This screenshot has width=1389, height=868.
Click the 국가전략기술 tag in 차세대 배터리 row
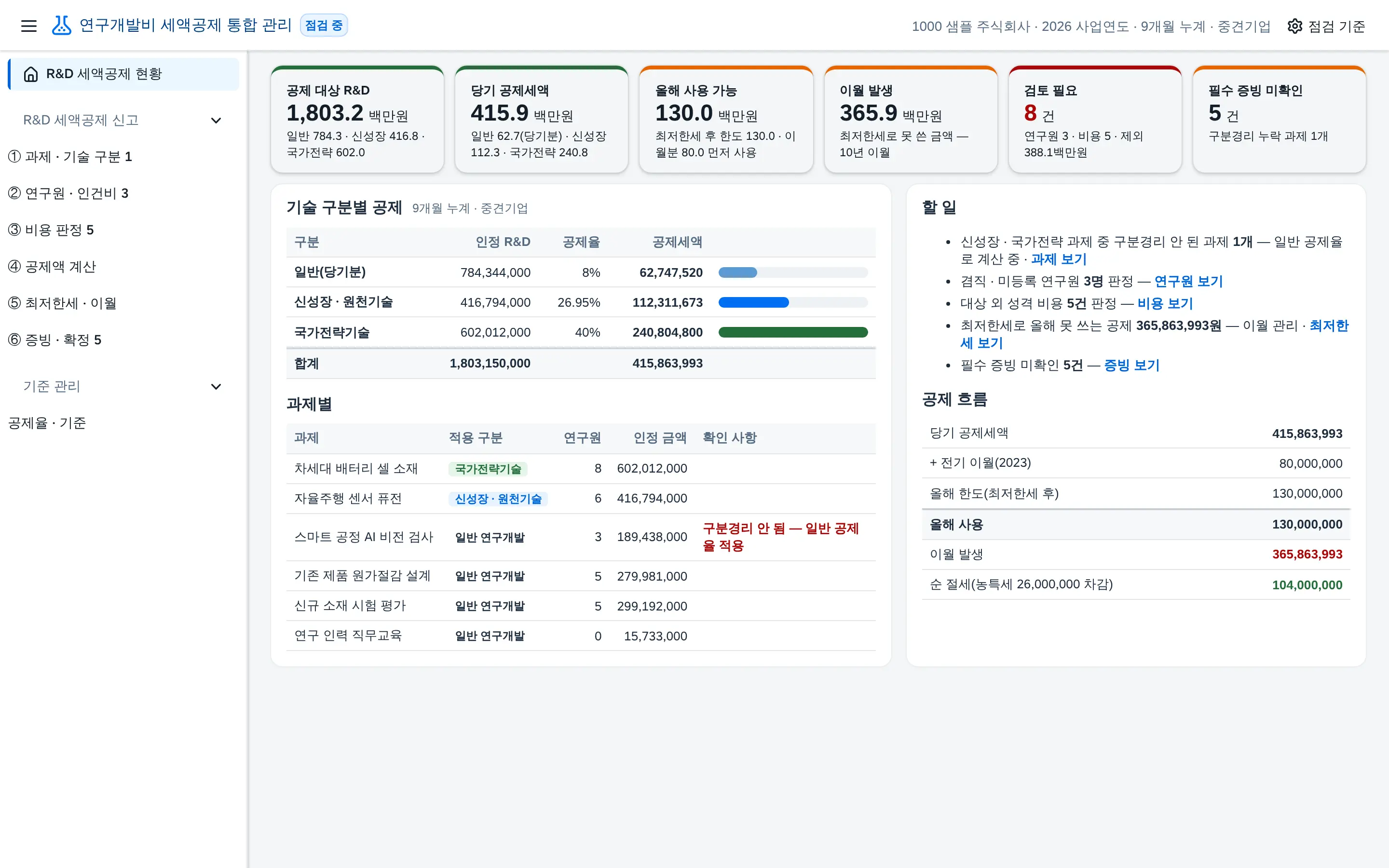pyautogui.click(x=488, y=469)
